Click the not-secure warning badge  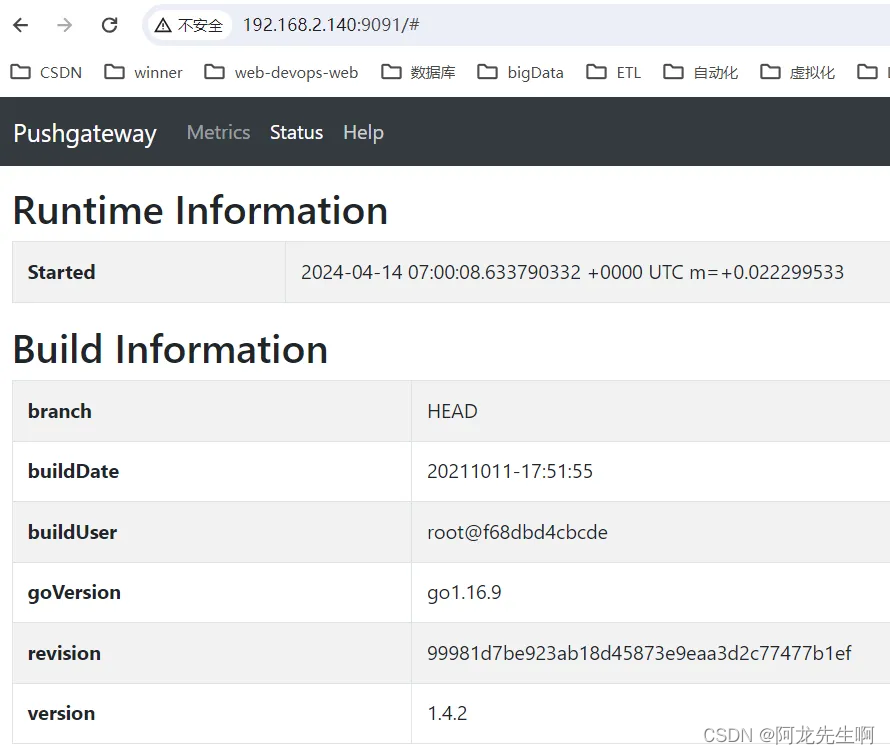pos(189,25)
